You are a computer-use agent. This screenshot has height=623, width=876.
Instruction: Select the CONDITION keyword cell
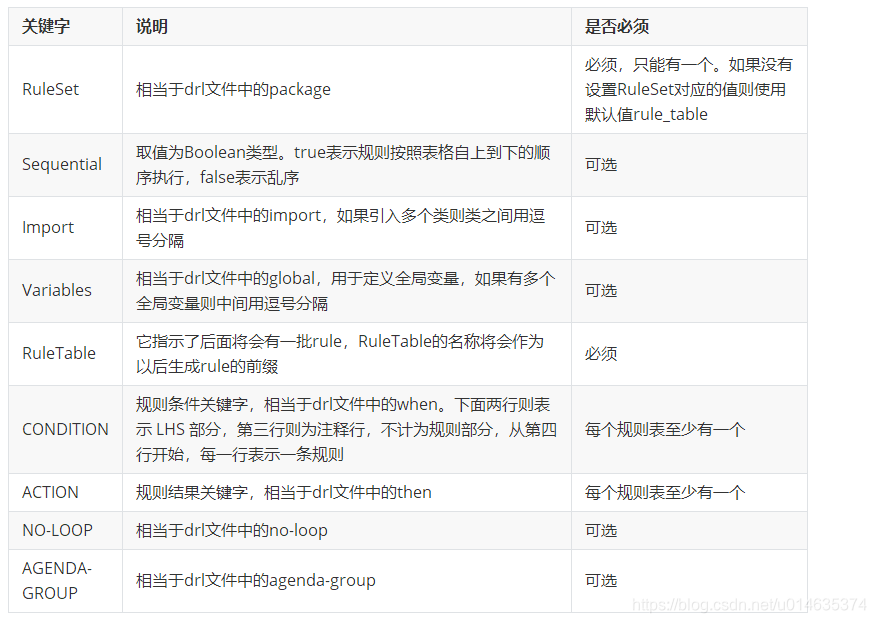pos(65,430)
